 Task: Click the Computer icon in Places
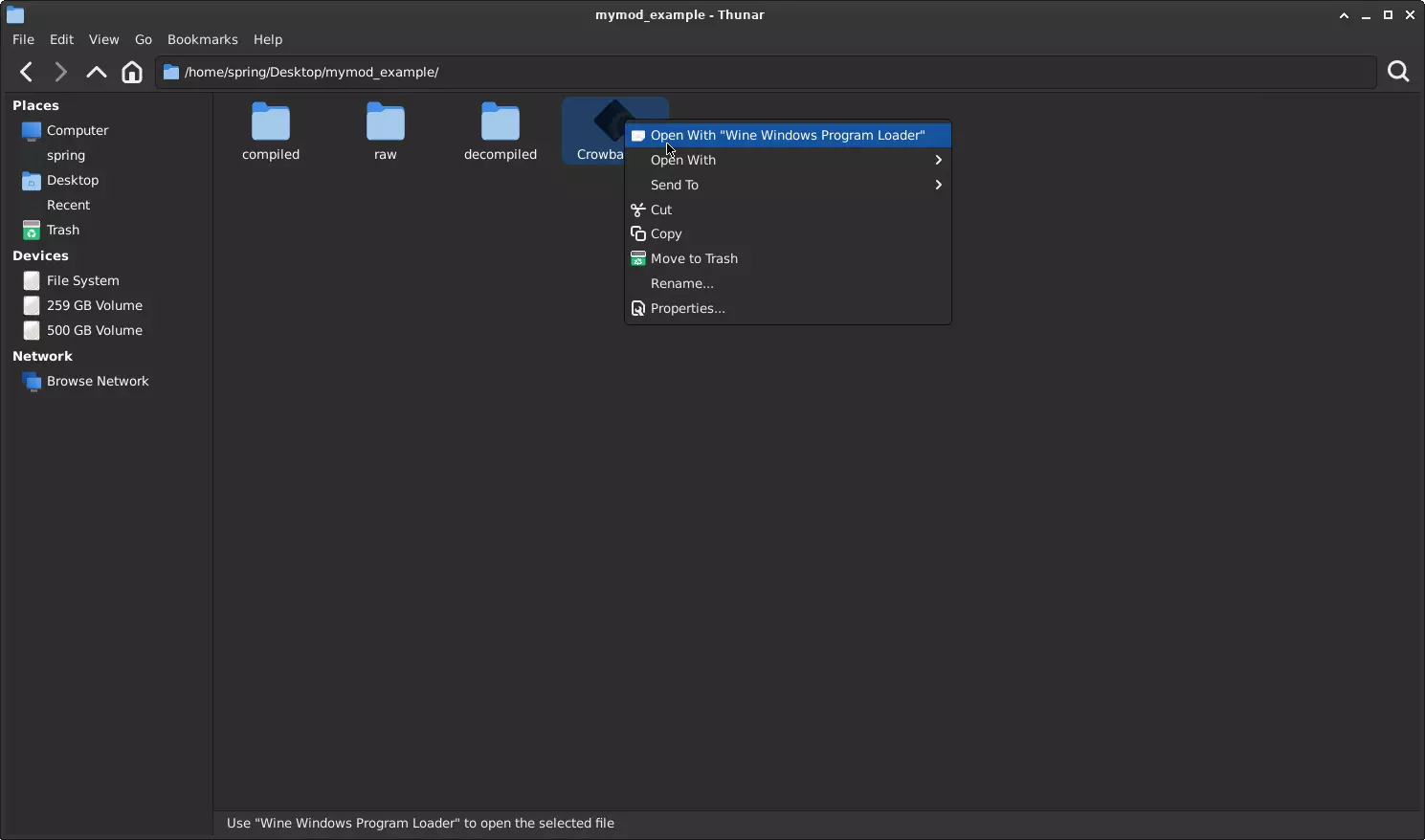pyautogui.click(x=32, y=130)
